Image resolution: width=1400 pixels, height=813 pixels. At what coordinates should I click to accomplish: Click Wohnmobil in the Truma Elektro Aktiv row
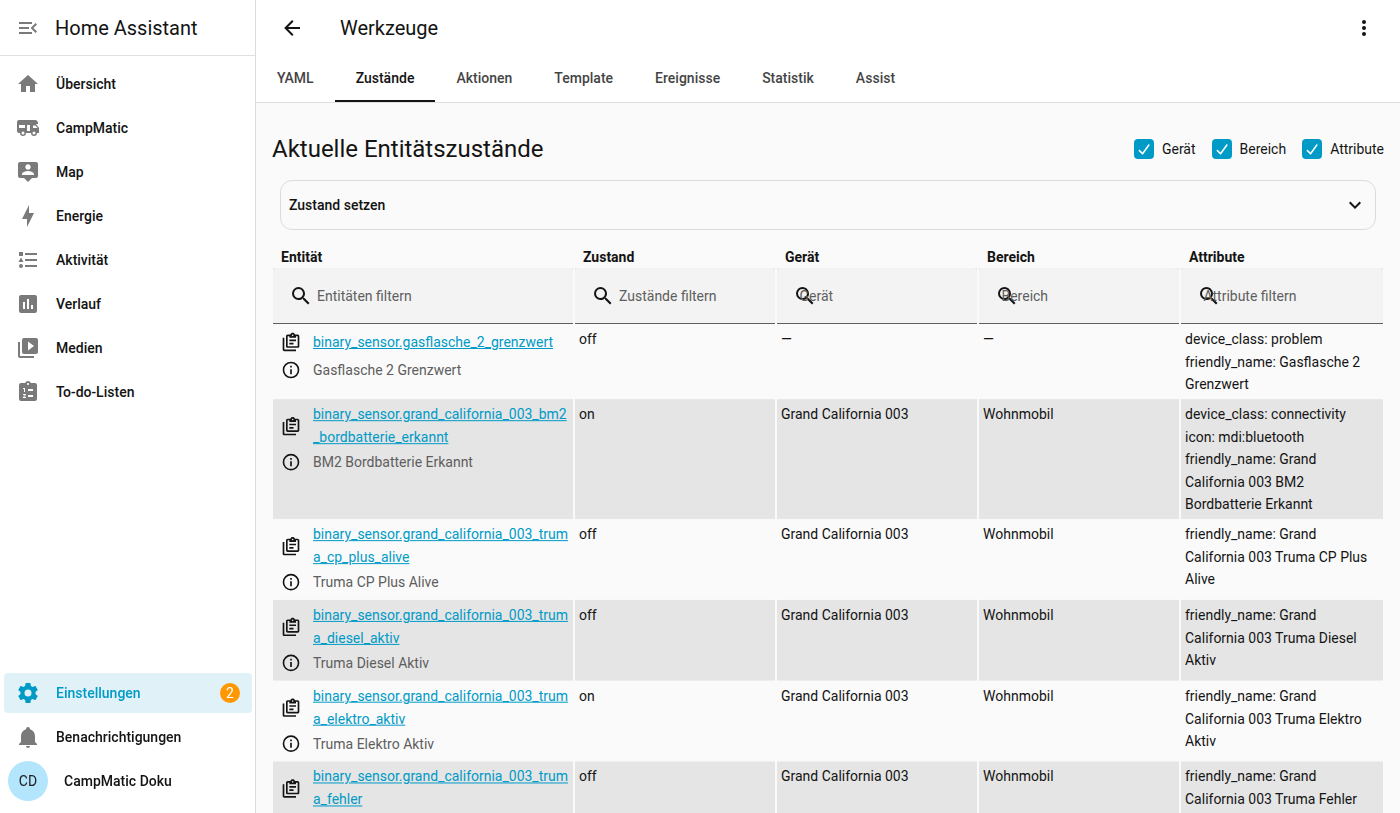1018,696
